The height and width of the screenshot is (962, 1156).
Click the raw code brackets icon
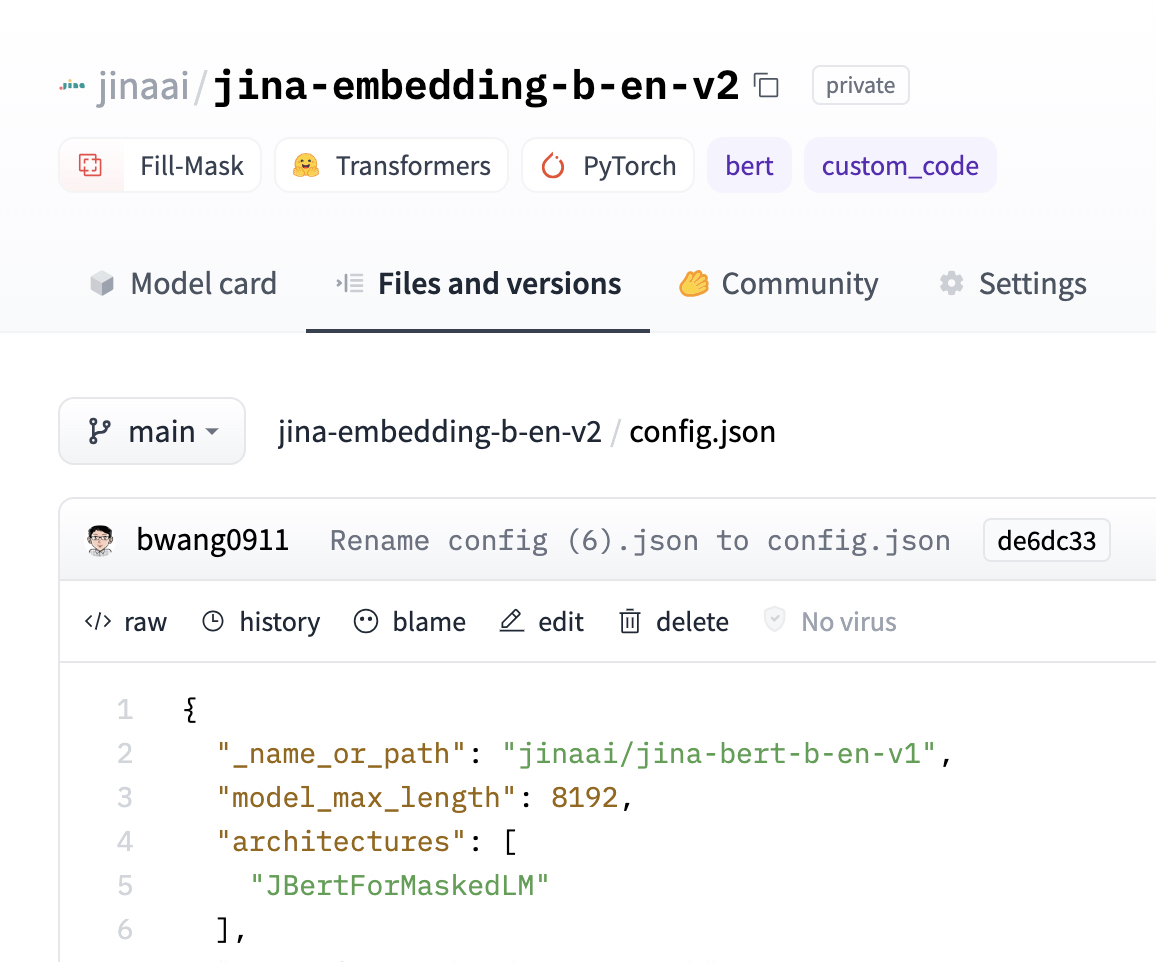coord(98,621)
